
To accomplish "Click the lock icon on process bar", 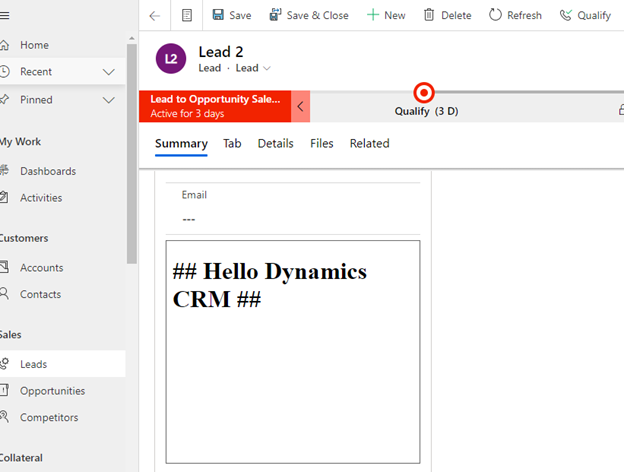I will coord(621,109).
